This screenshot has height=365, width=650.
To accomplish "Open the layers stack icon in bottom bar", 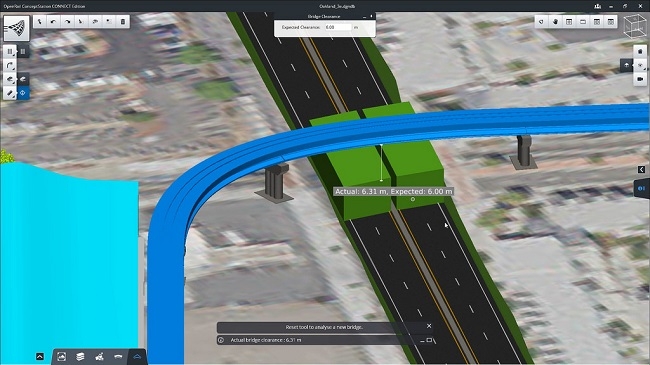I will point(80,357).
